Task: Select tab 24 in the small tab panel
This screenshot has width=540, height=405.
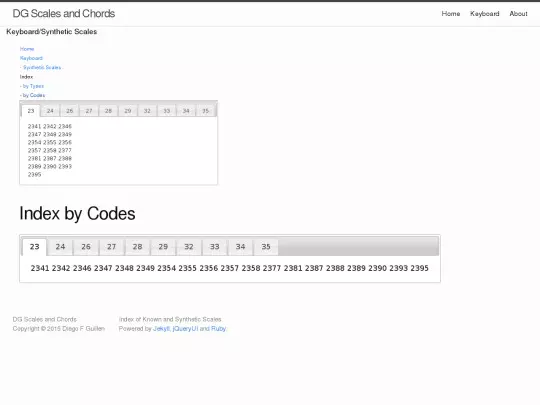Action: click(50, 111)
